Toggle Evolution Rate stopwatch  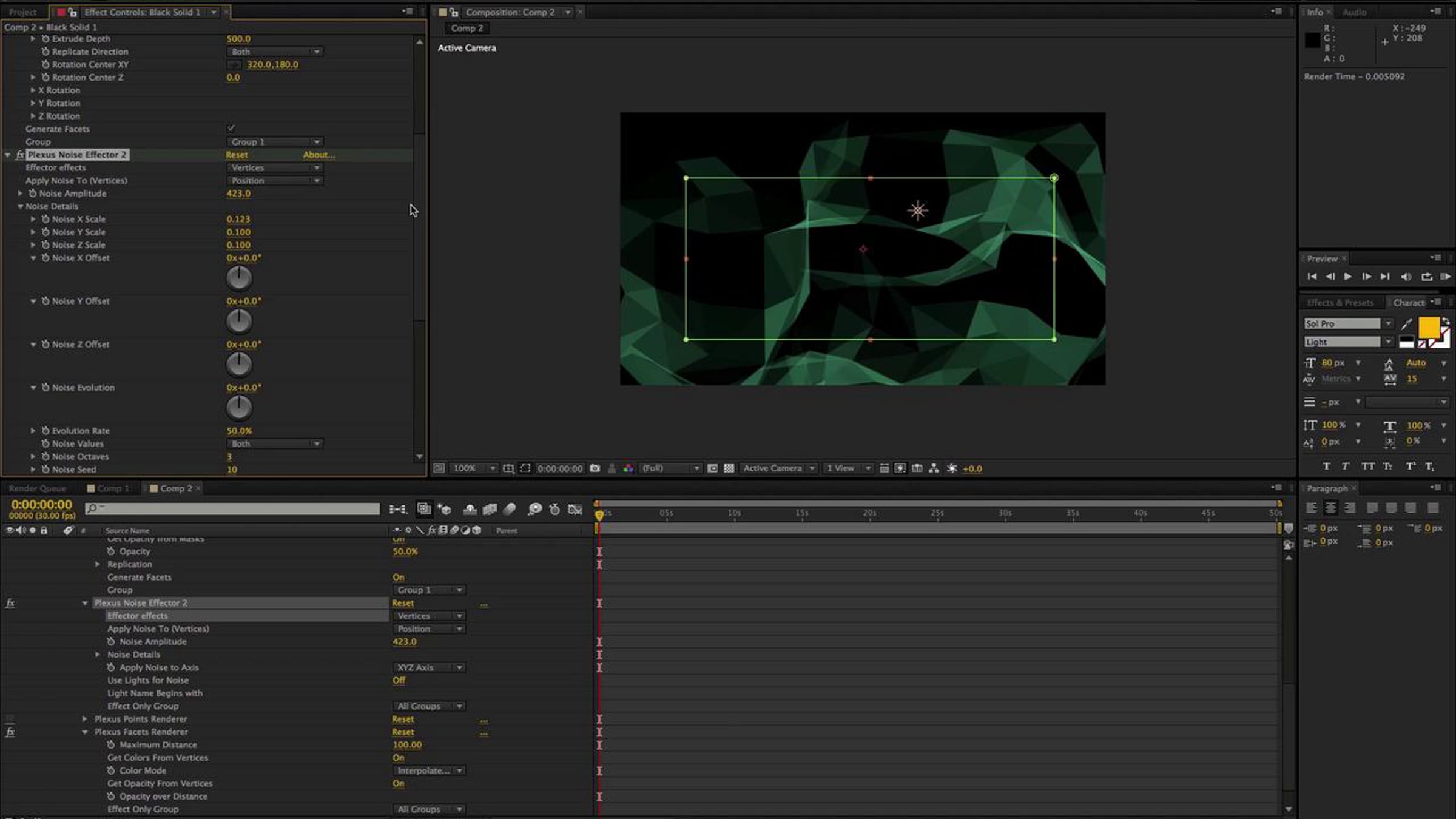45,431
